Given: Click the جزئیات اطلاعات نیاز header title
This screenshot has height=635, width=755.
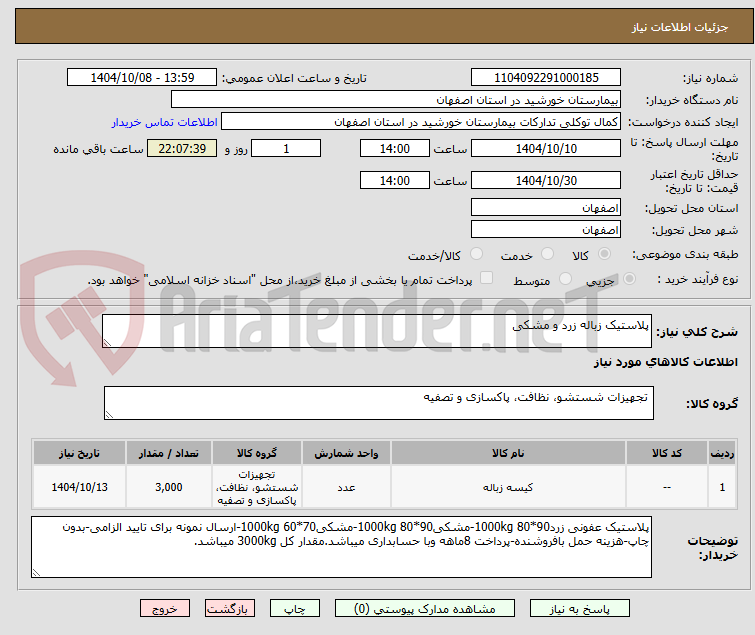Looking at the screenshot, I should coord(680,27).
